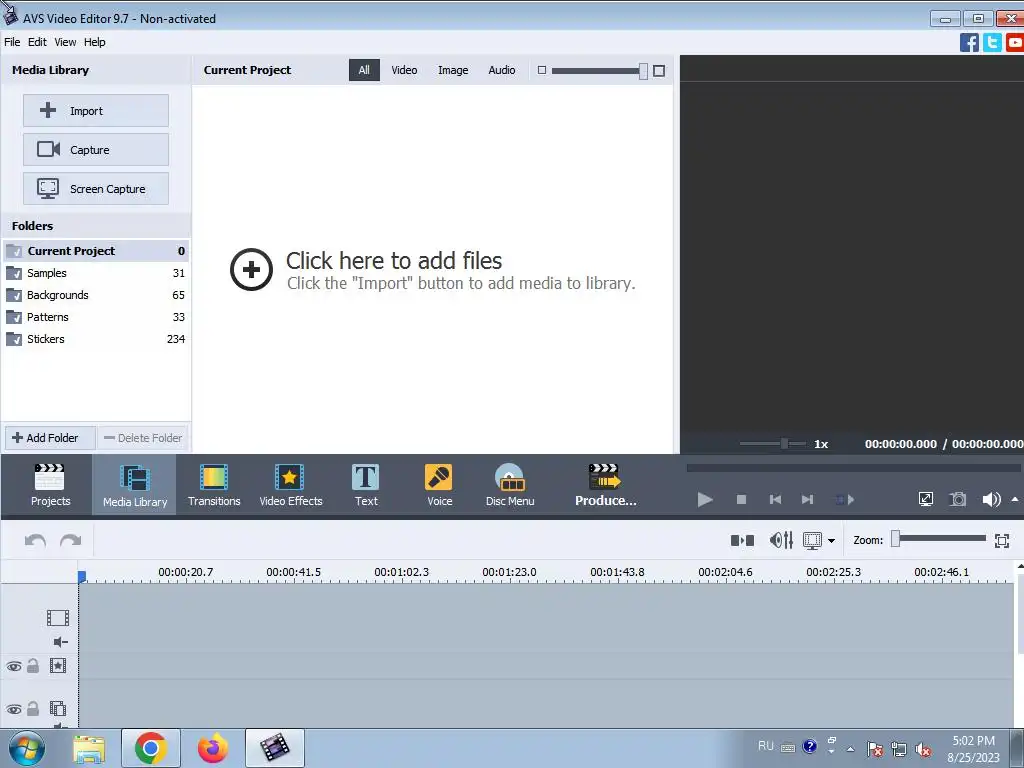The width and height of the screenshot is (1024, 768).
Task: Open the Voice recording section
Action: pos(439,485)
